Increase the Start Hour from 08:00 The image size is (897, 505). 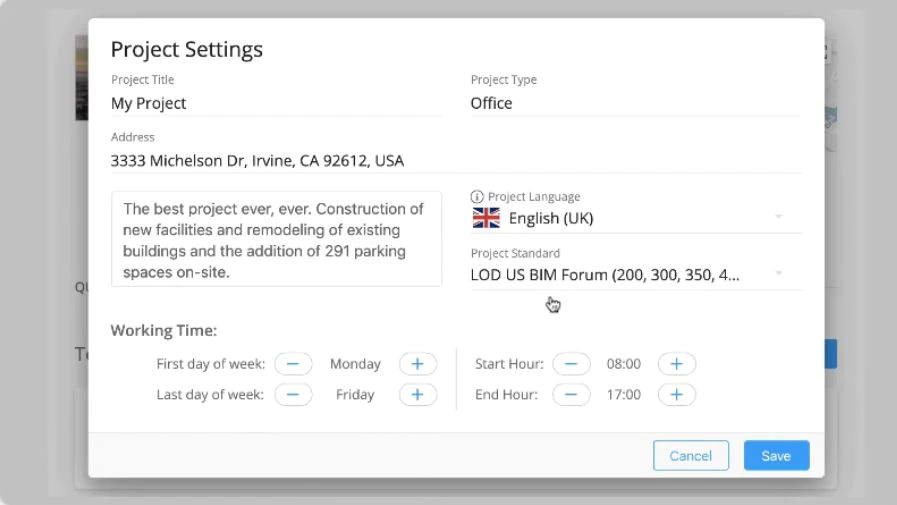point(677,364)
